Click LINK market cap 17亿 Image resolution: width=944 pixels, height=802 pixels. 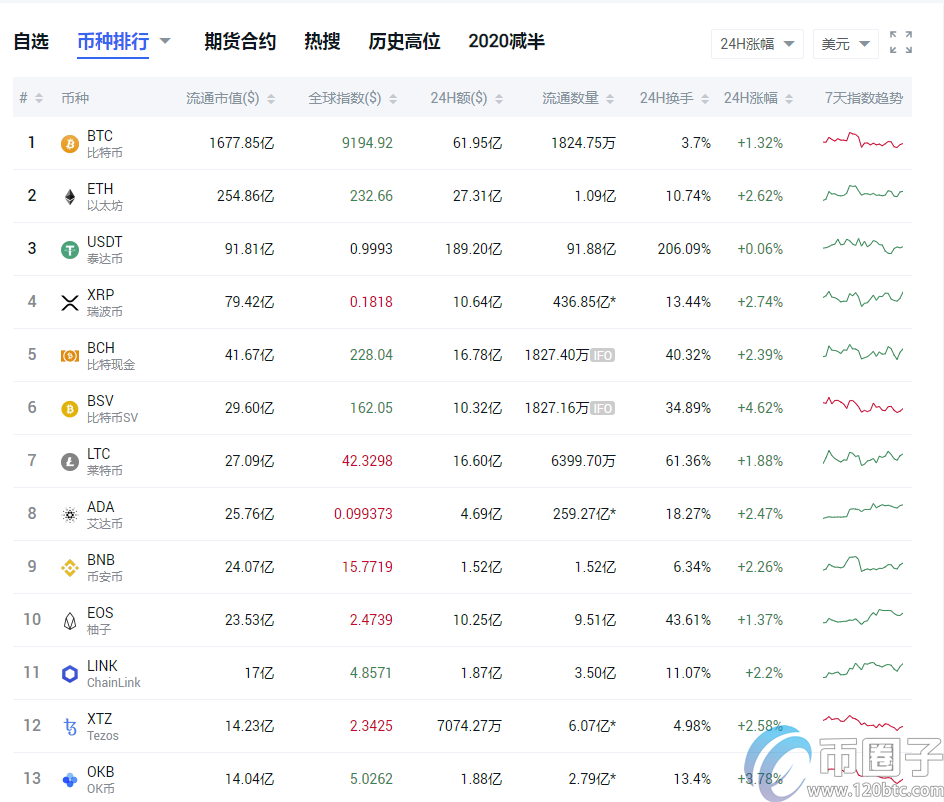259,673
